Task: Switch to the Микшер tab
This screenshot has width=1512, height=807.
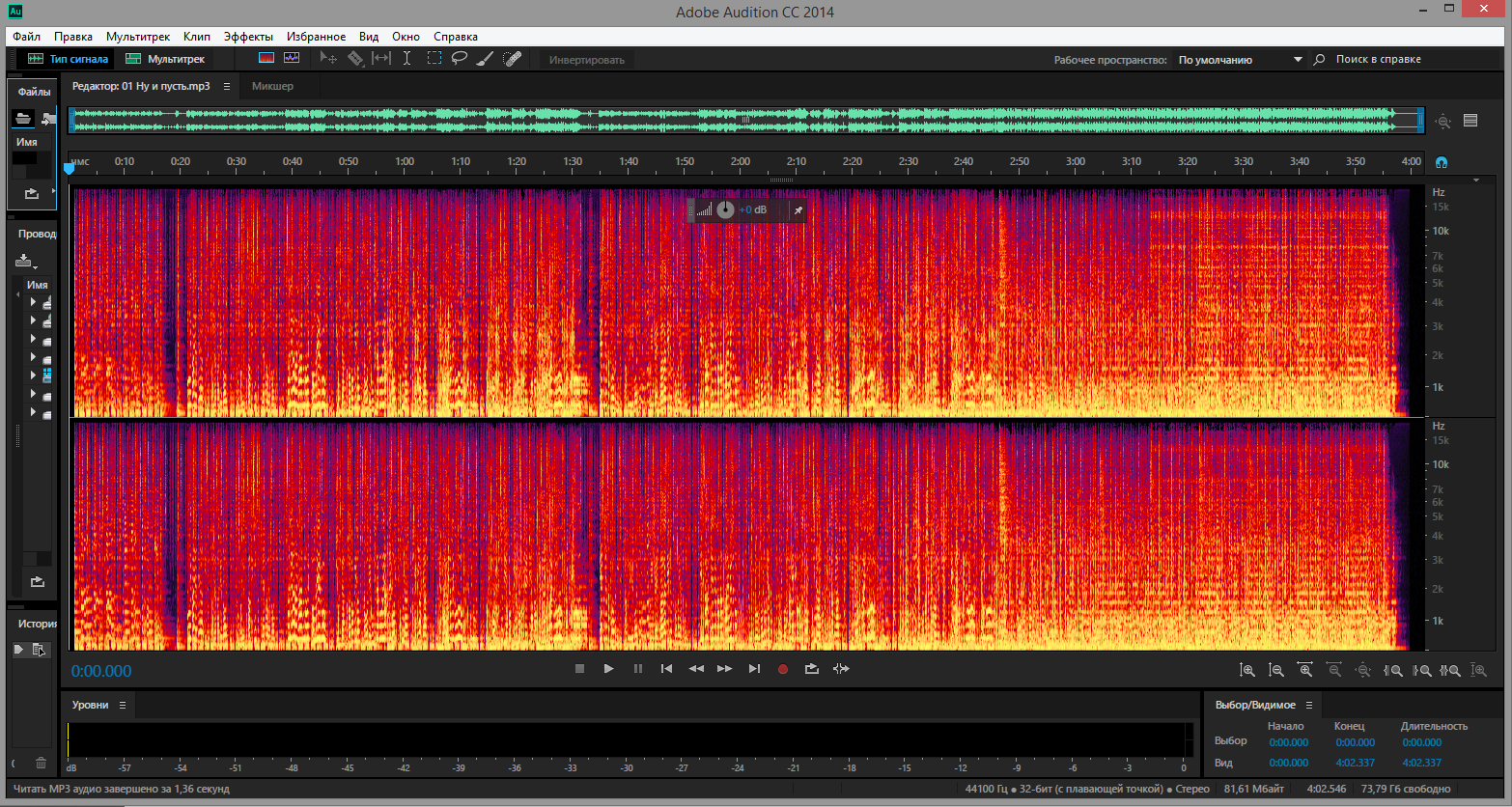Action: [x=272, y=87]
